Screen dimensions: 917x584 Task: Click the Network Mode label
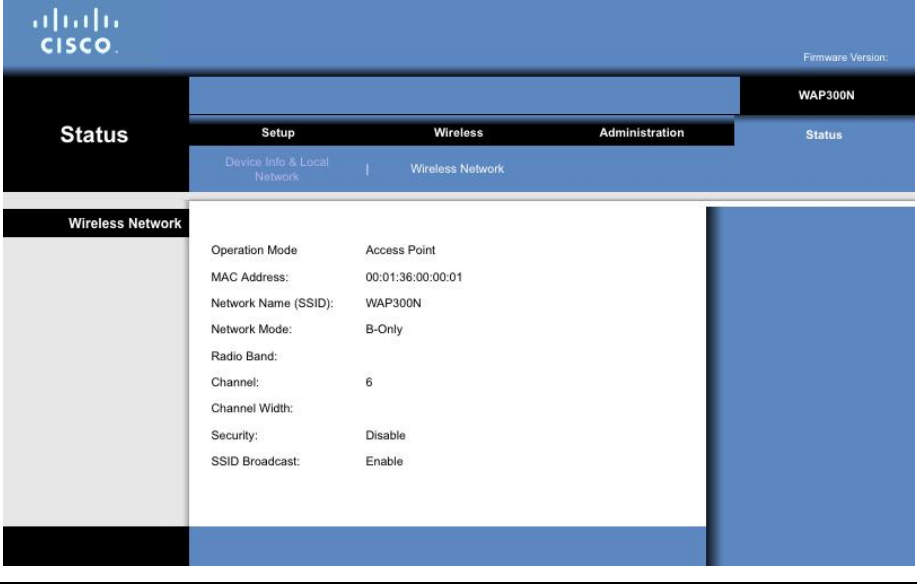tap(251, 329)
